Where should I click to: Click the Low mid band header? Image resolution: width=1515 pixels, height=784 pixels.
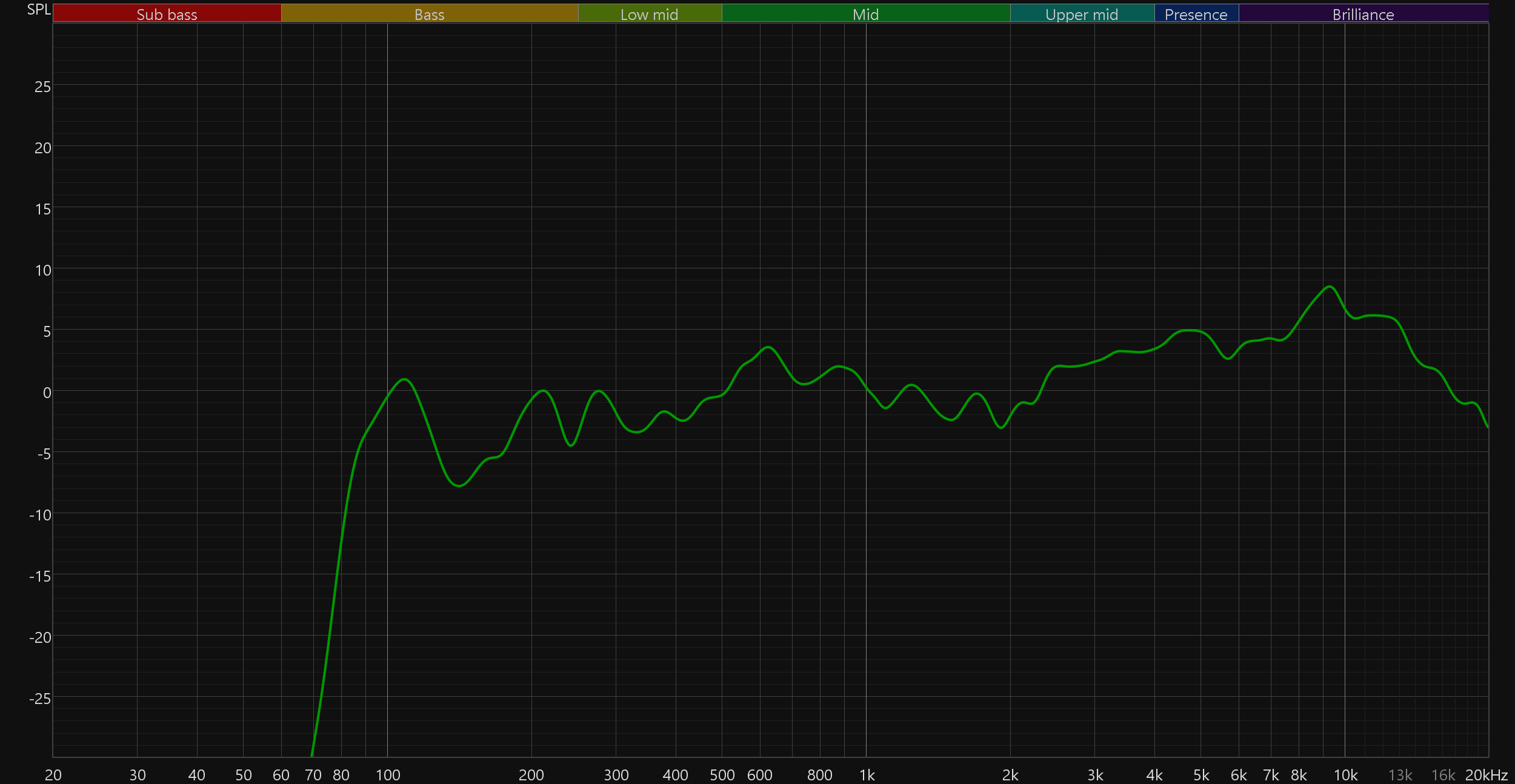(649, 14)
